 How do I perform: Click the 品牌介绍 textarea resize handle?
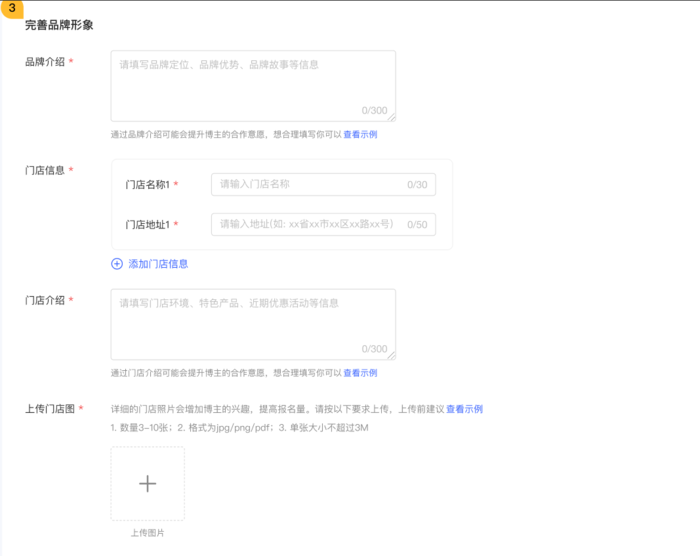tap(392, 117)
